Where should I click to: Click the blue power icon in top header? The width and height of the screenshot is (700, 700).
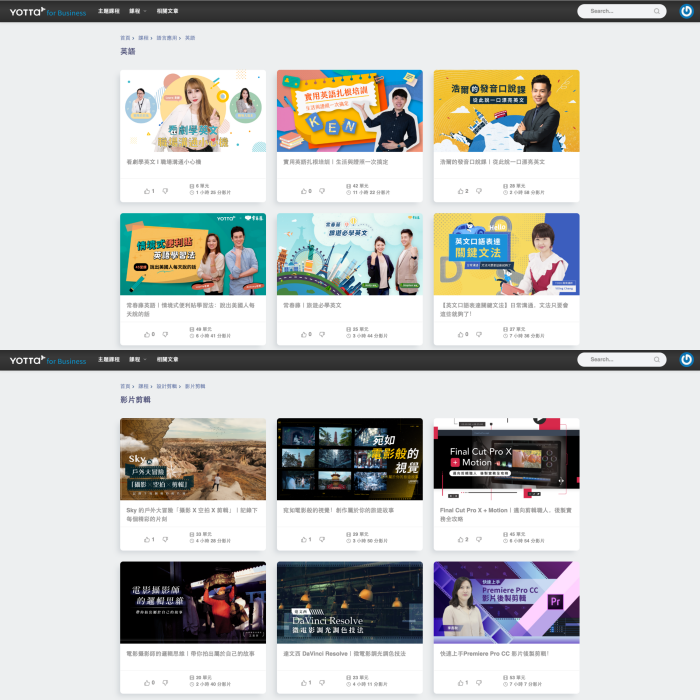[687, 11]
